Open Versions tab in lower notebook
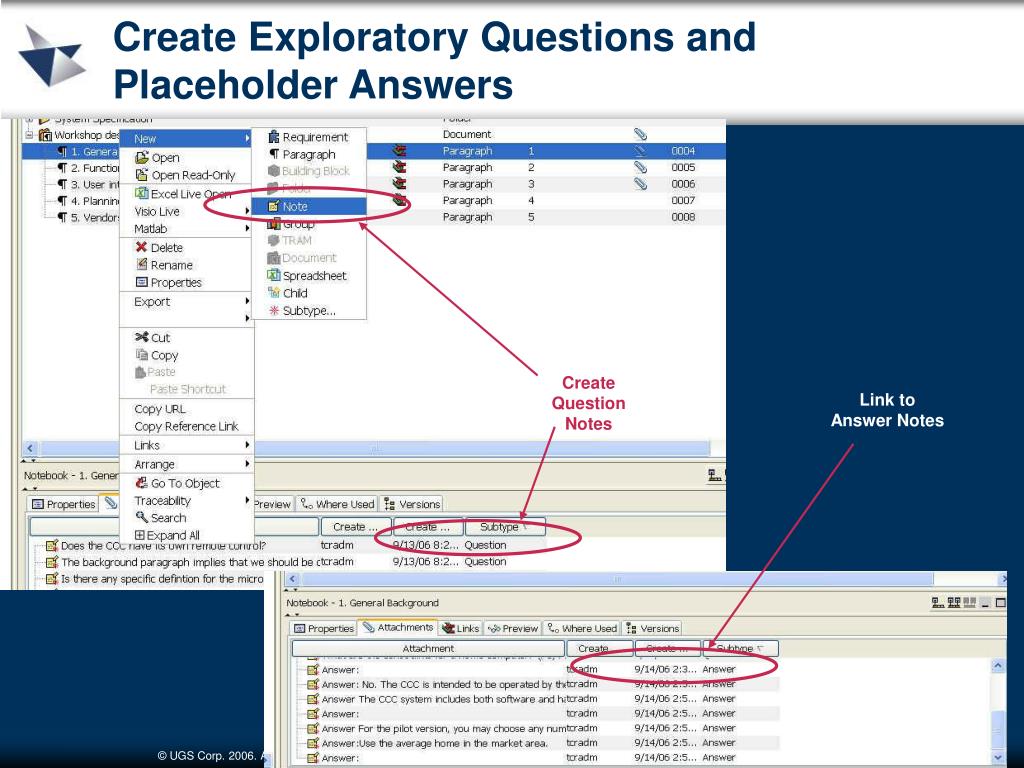Screen dimensions: 1024x768 pyautogui.click(x=652, y=628)
